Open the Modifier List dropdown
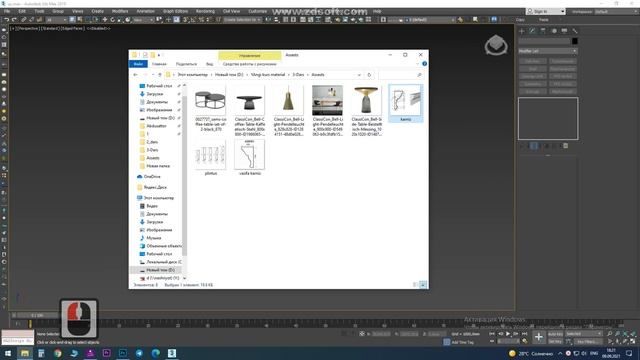The image size is (640, 360). tap(547, 51)
